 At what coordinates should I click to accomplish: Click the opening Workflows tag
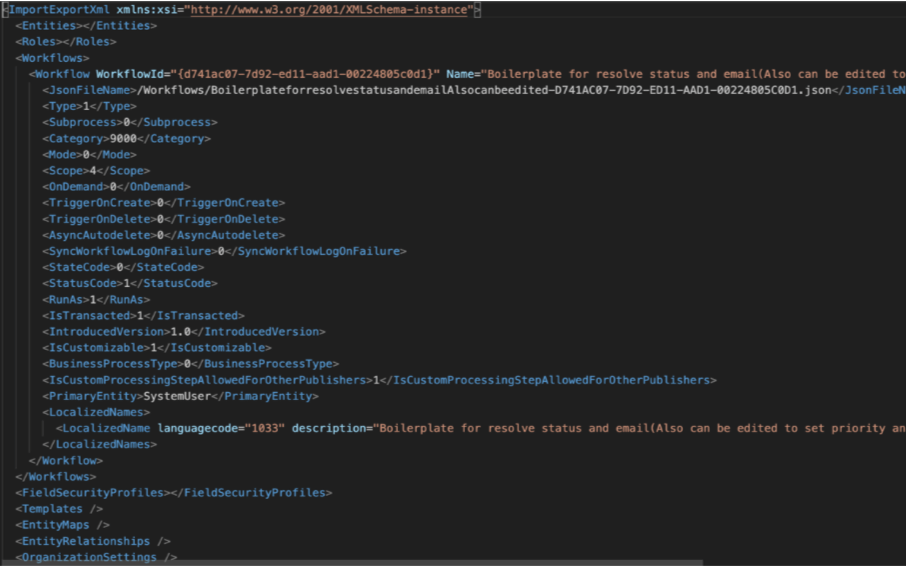coord(53,58)
